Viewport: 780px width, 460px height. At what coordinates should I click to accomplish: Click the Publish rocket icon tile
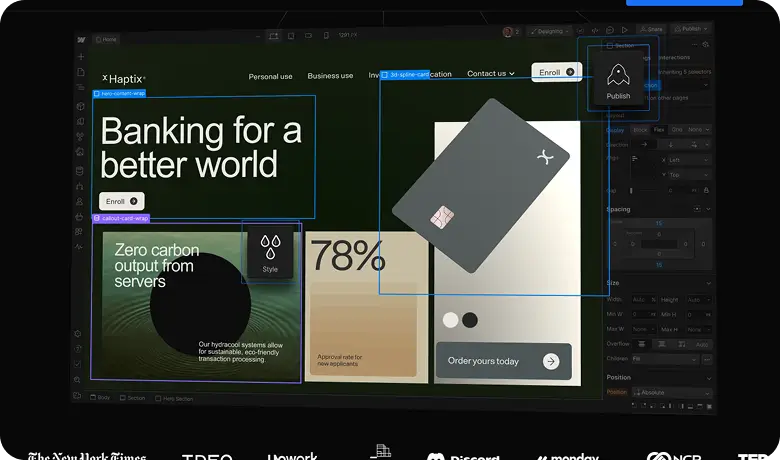[618, 78]
